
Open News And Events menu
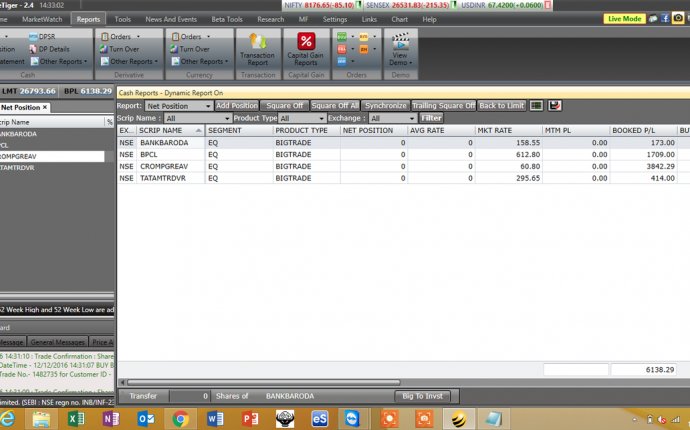point(171,19)
